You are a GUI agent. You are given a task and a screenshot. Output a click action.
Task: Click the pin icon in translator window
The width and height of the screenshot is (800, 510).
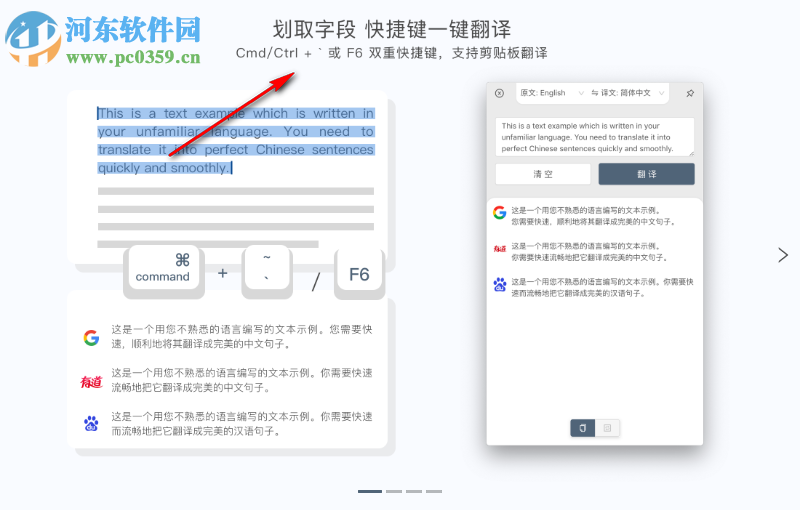(690, 93)
